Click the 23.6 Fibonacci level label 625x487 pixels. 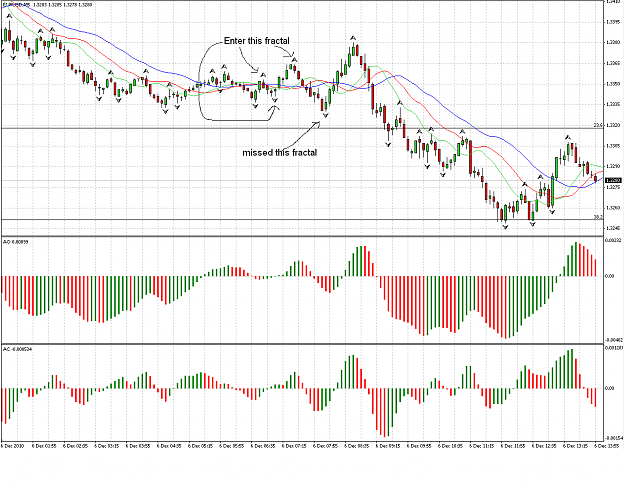598,125
